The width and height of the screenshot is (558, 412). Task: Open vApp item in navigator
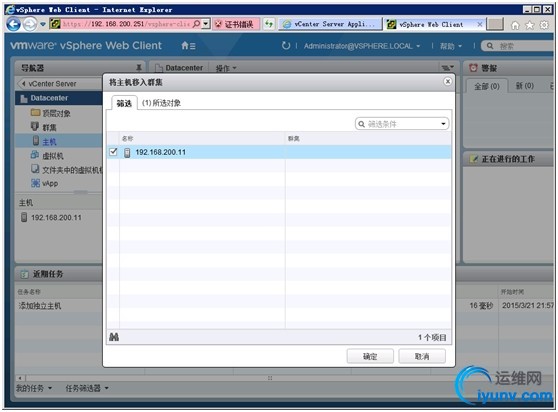(x=50, y=183)
